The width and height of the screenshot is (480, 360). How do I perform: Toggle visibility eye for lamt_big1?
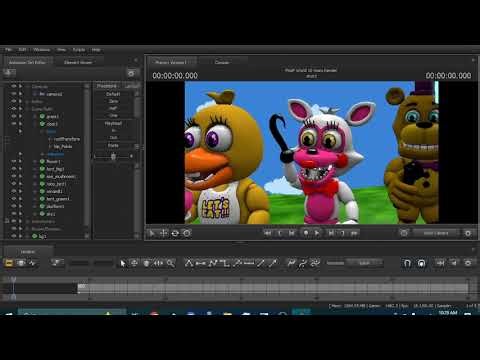(14, 169)
